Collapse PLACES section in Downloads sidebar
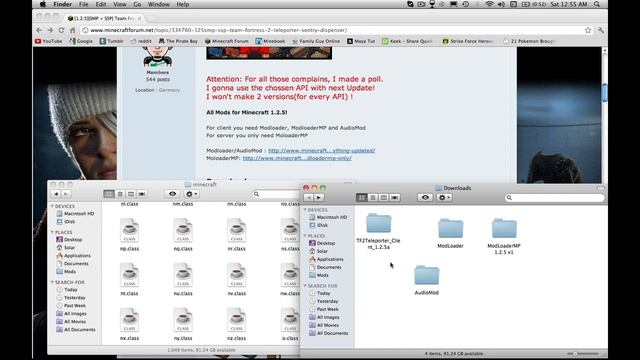This screenshot has height=360, width=640. 305,236
